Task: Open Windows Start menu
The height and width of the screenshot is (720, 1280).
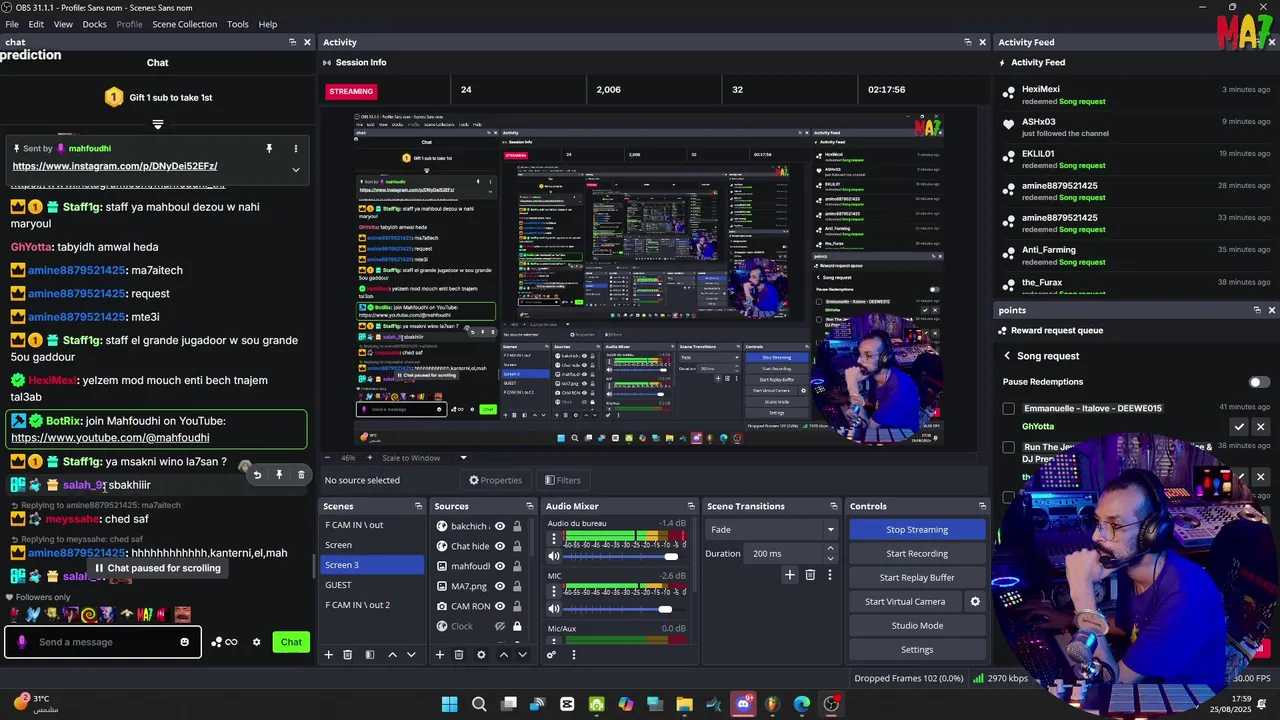Action: pyautogui.click(x=450, y=704)
